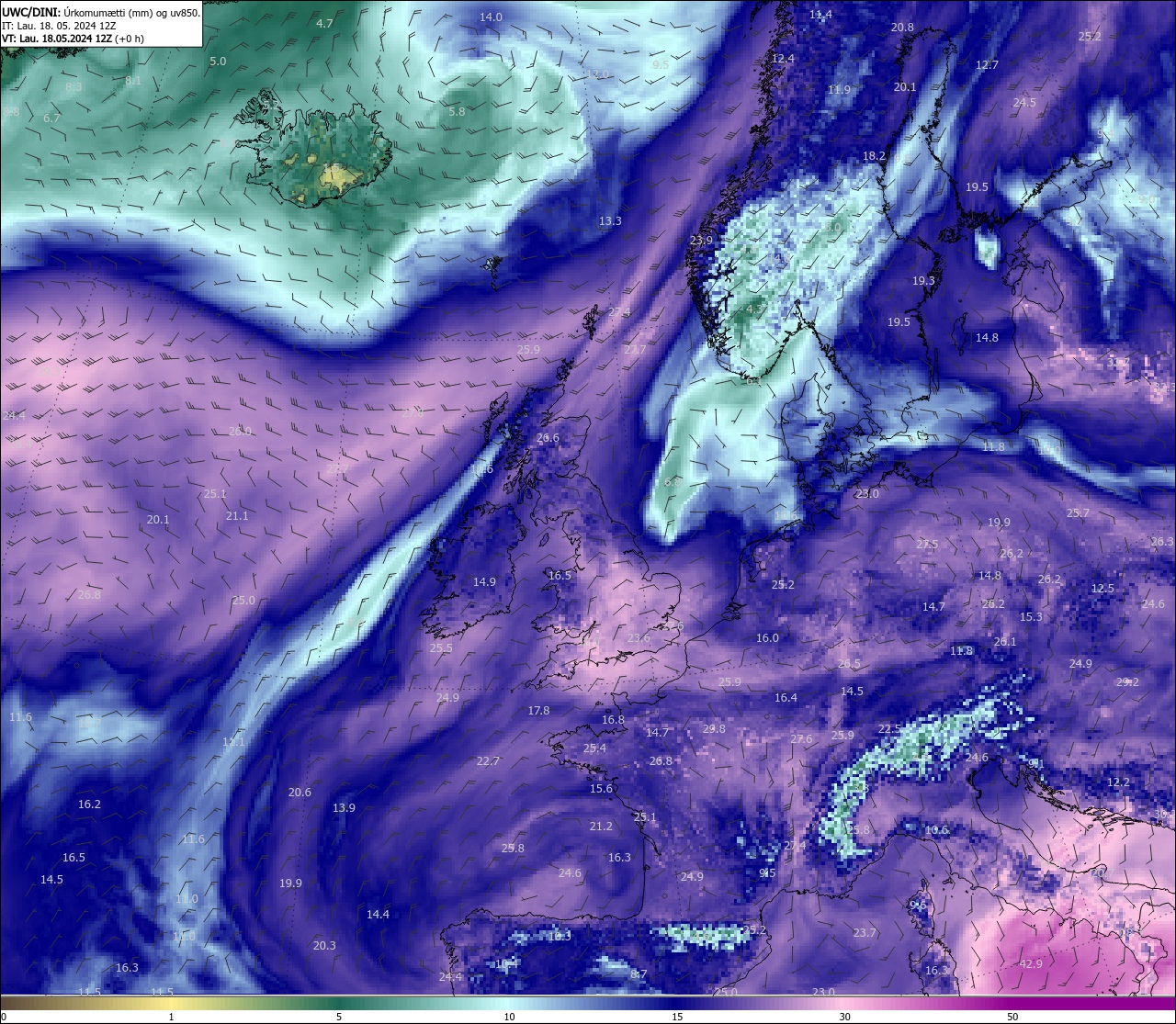Select the 22.5 value north of the Alps
Image resolution: width=1176 pixels, height=1024 pixels.
click(x=889, y=729)
